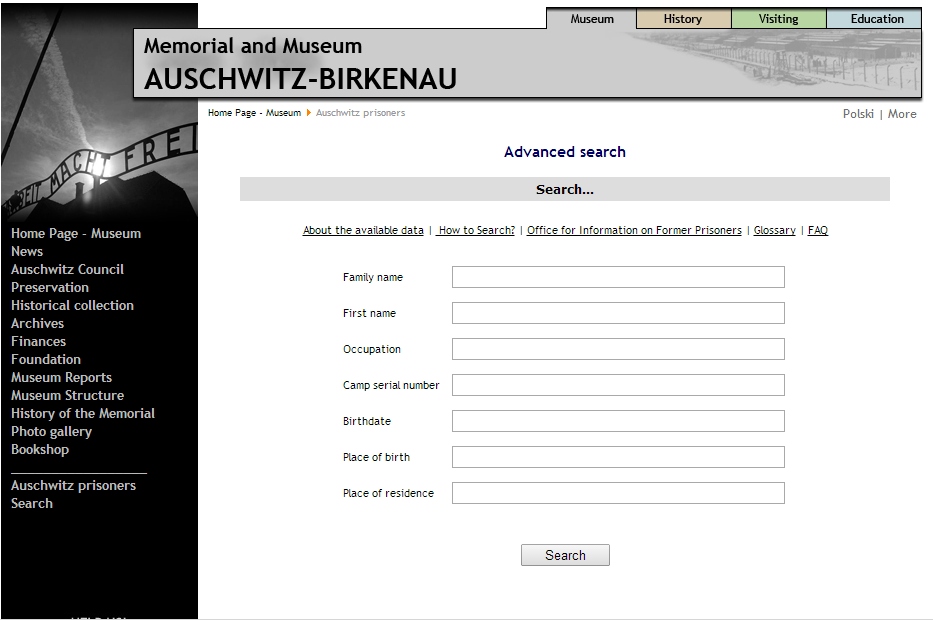Click the Museum link in the breadcrumb
The width and height of the screenshot is (933, 620).
coord(283,112)
